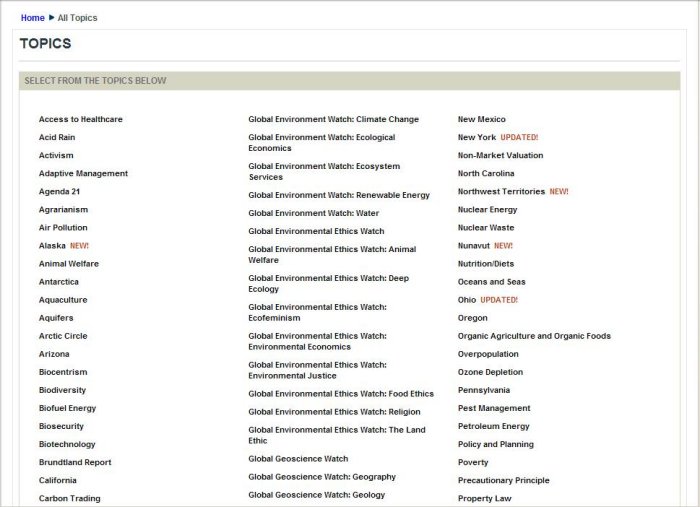Select Global Environment Watch: Ecosystem Services
700x507 pixels.
pos(324,172)
